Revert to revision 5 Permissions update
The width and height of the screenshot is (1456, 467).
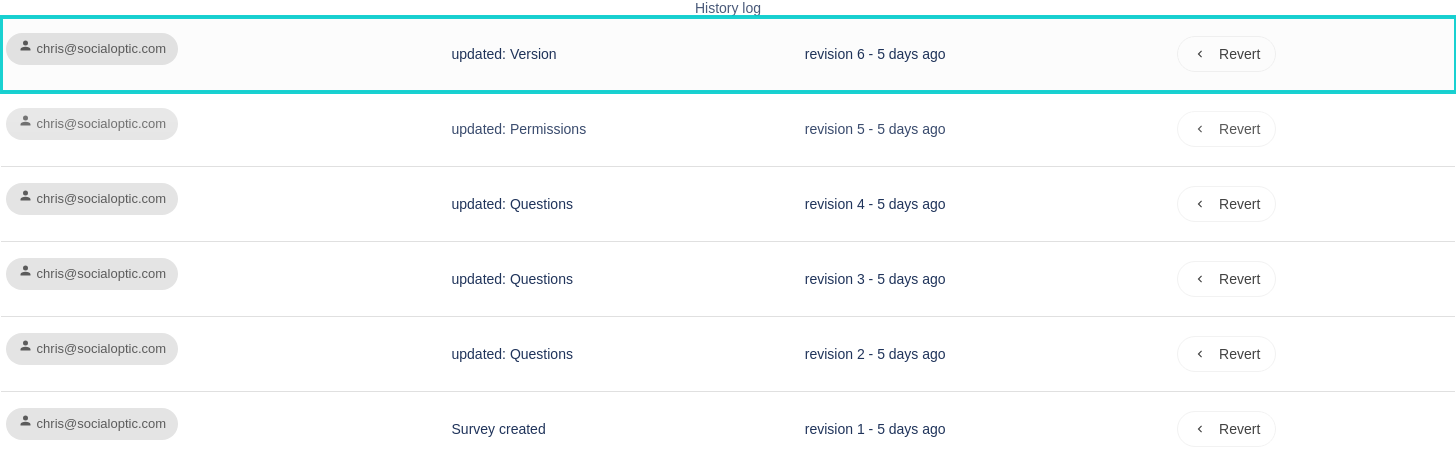point(1226,129)
